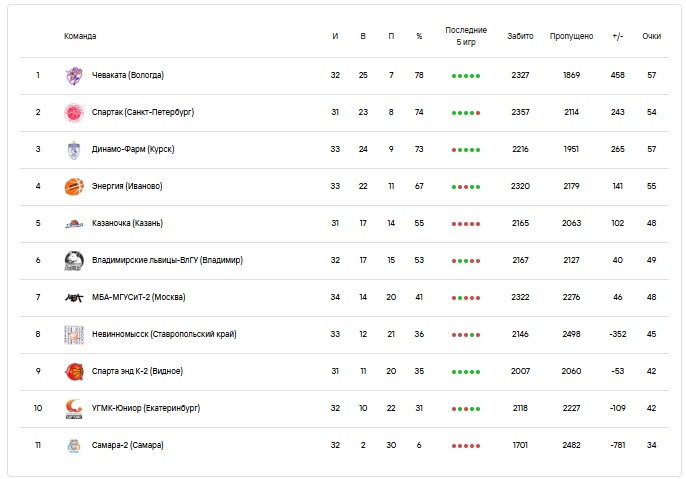686x479 pixels.
Task: Click Спартак's last-5-games indicator dots
Action: pos(466,113)
